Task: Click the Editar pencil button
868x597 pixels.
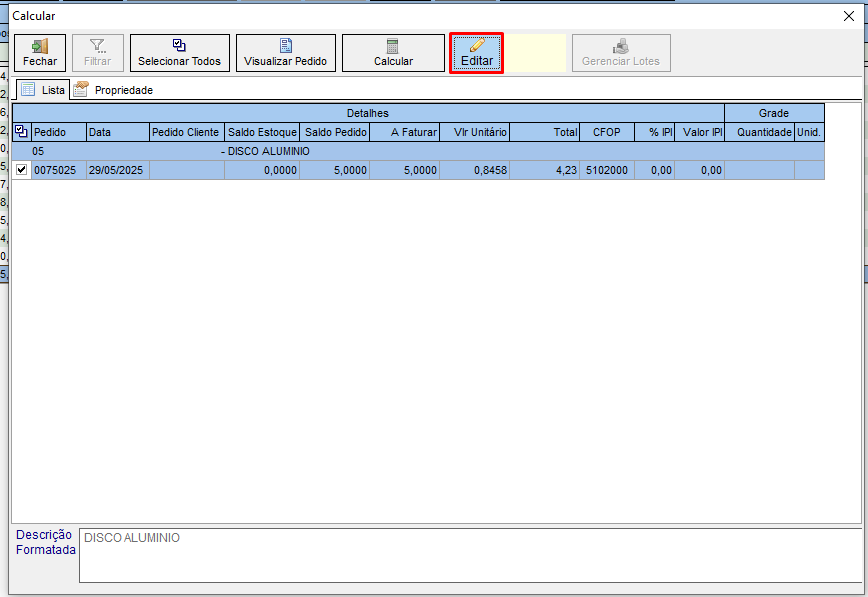Action: 476,53
